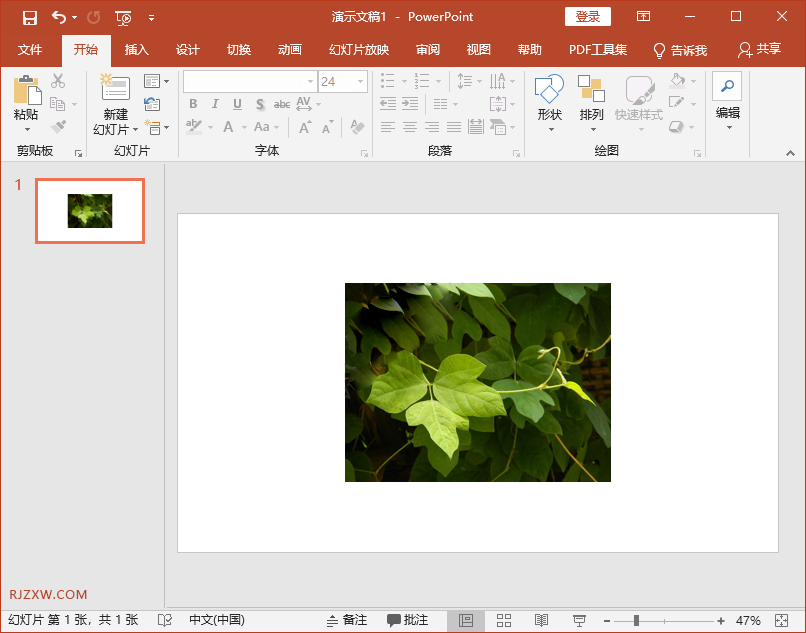The height and width of the screenshot is (633, 806).
Task: Click the zoom slider in status bar
Action: (637, 621)
